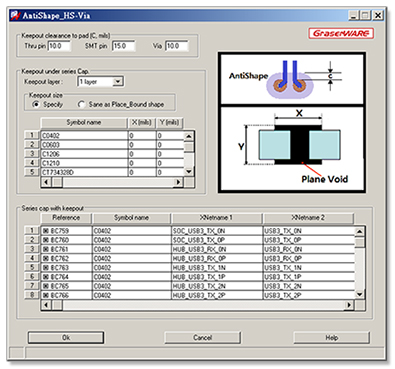Click the HUB_USB3_RX_0N netname cell
The height and width of the screenshot is (369, 395).
[x=217, y=249]
